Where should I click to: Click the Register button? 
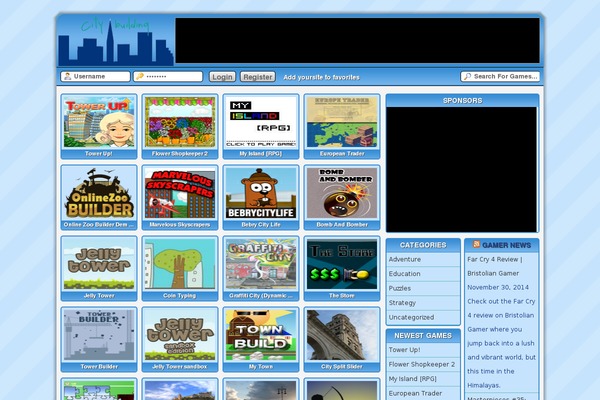point(258,77)
